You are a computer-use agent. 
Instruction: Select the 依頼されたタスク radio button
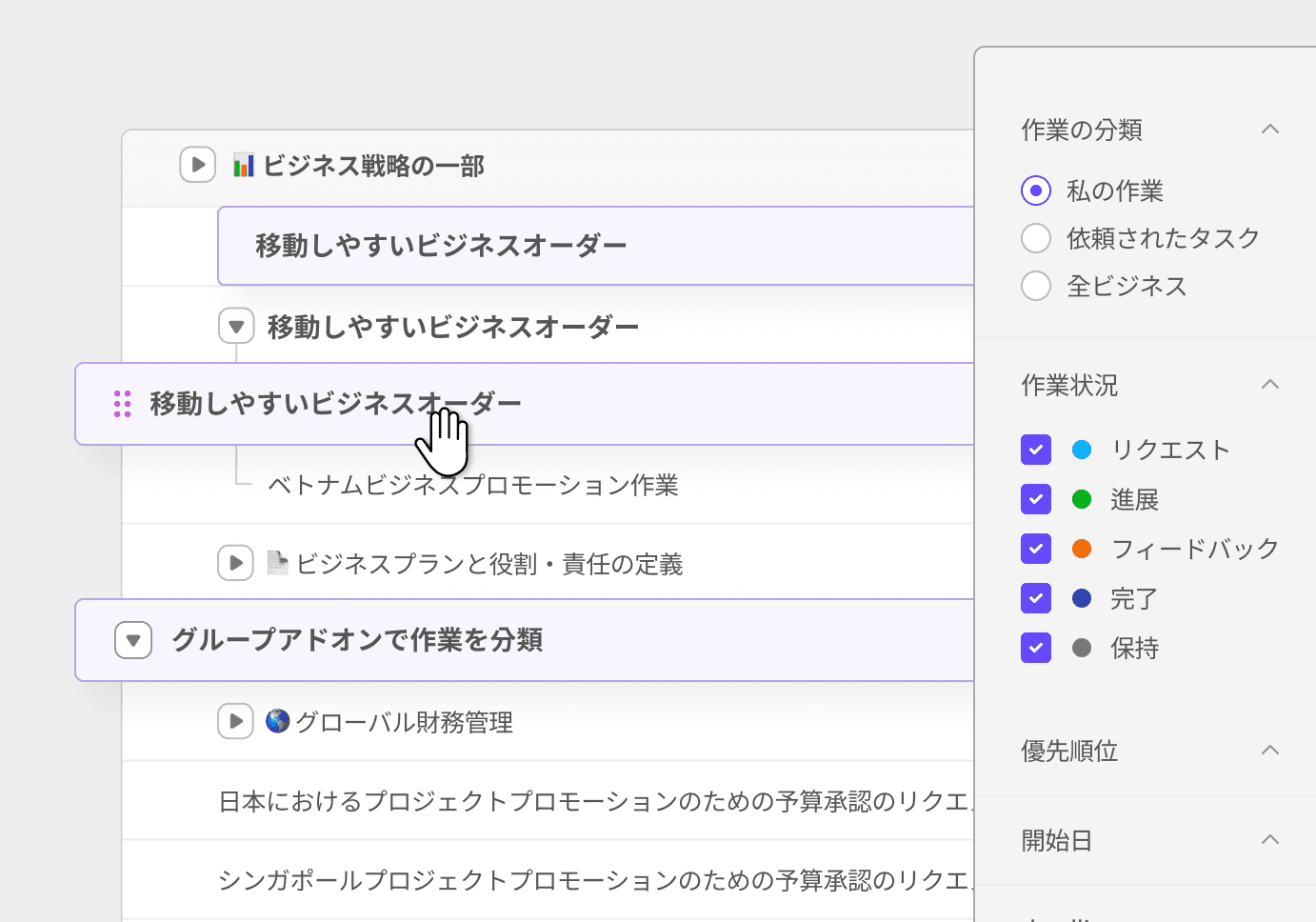(1036, 238)
